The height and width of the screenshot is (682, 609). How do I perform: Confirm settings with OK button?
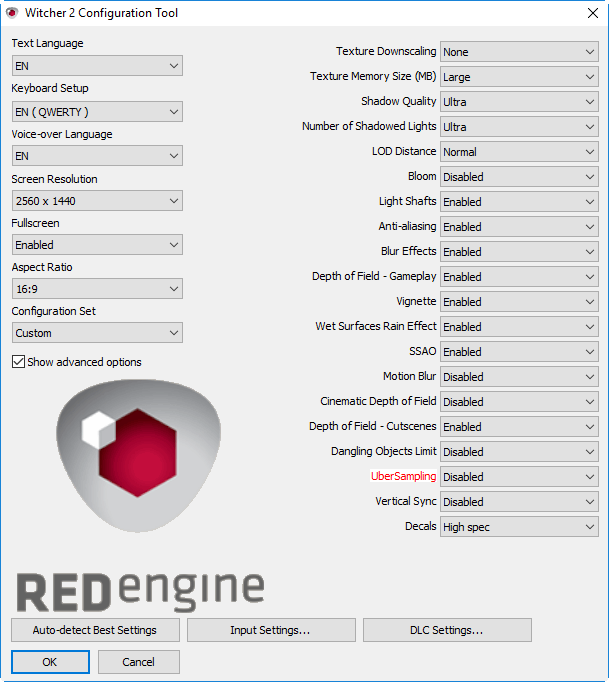[x=50, y=662]
